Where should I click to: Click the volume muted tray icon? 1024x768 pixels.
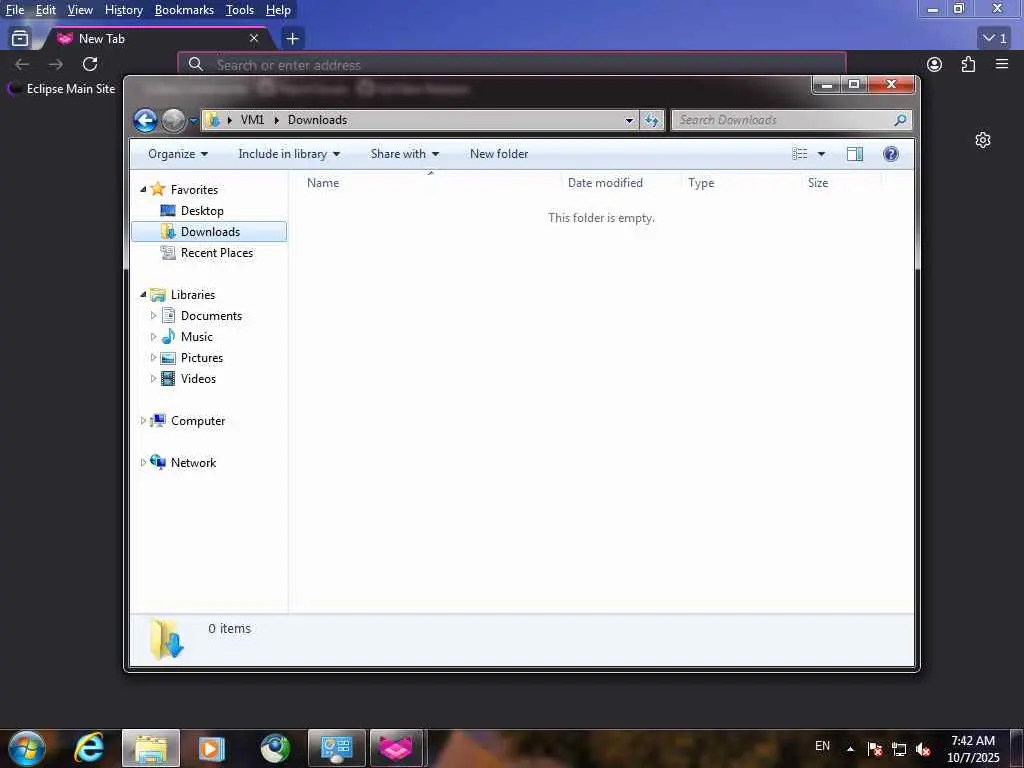click(923, 749)
